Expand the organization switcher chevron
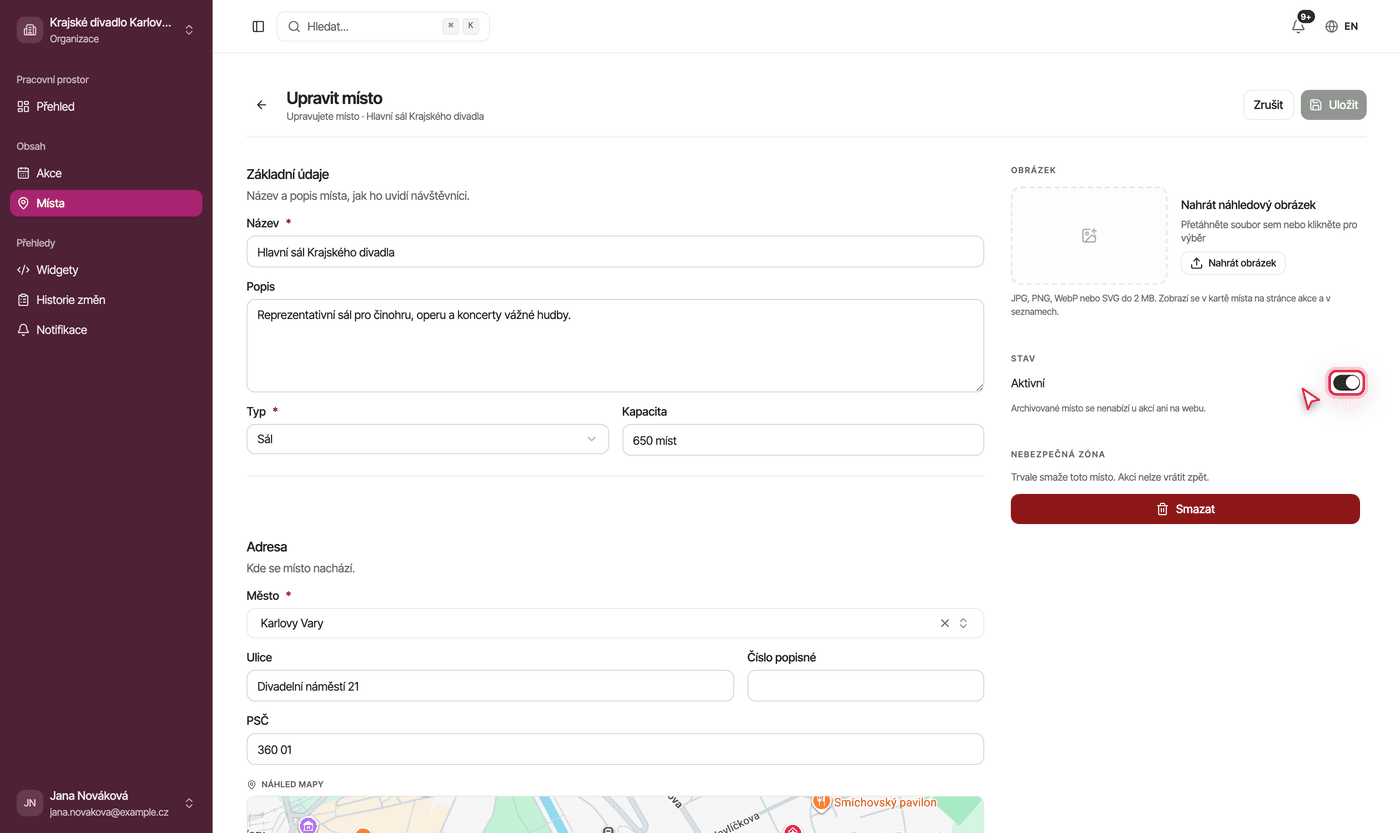Image resolution: width=1400 pixels, height=833 pixels. pos(189,30)
